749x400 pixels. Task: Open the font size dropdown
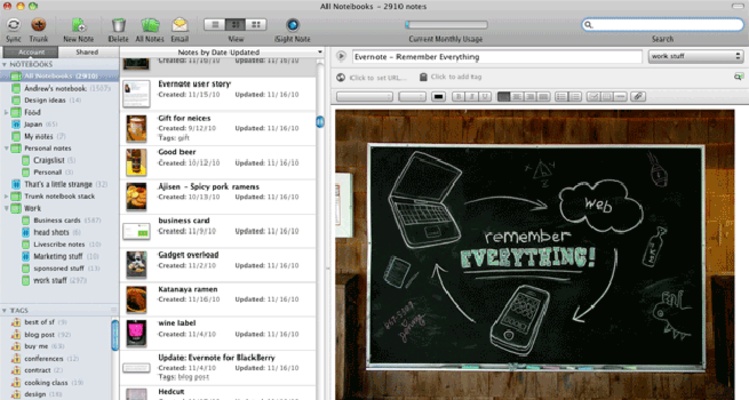pyautogui.click(x=412, y=97)
